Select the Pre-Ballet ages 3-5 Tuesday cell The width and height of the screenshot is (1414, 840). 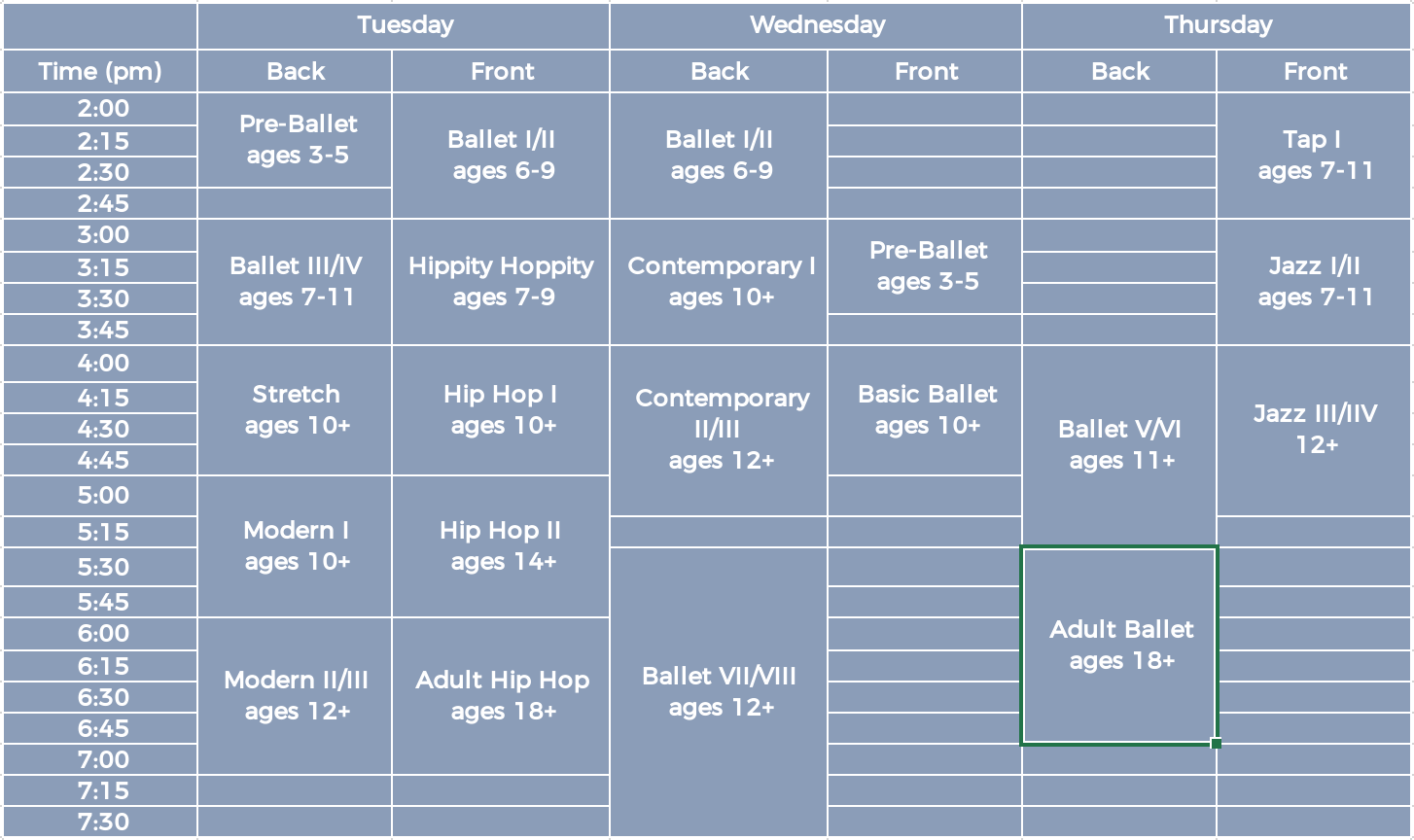(296, 140)
